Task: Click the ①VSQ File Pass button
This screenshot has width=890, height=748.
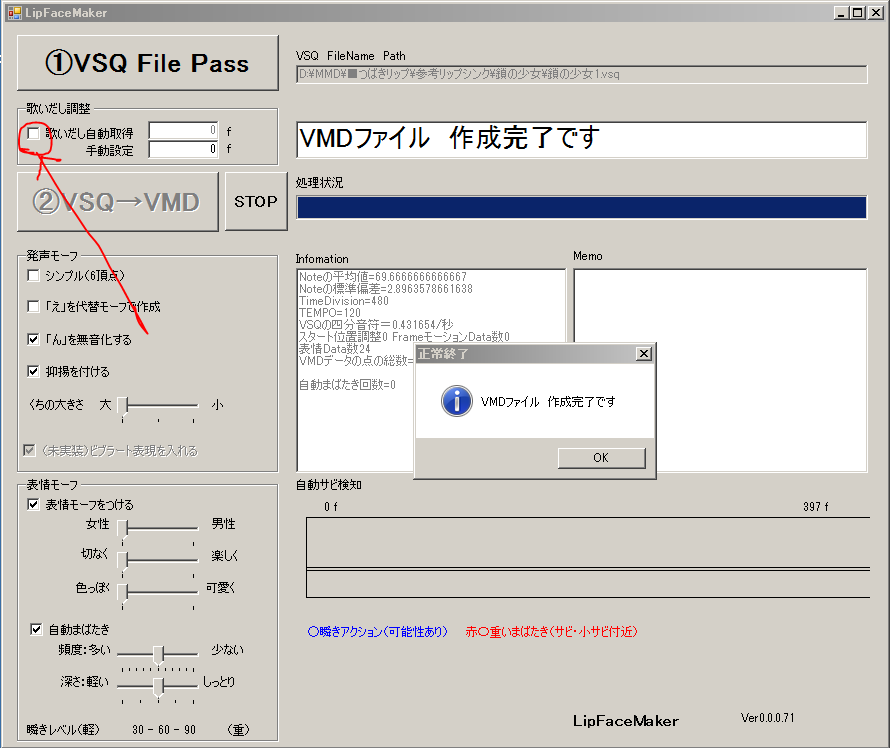Action: pyautogui.click(x=148, y=63)
